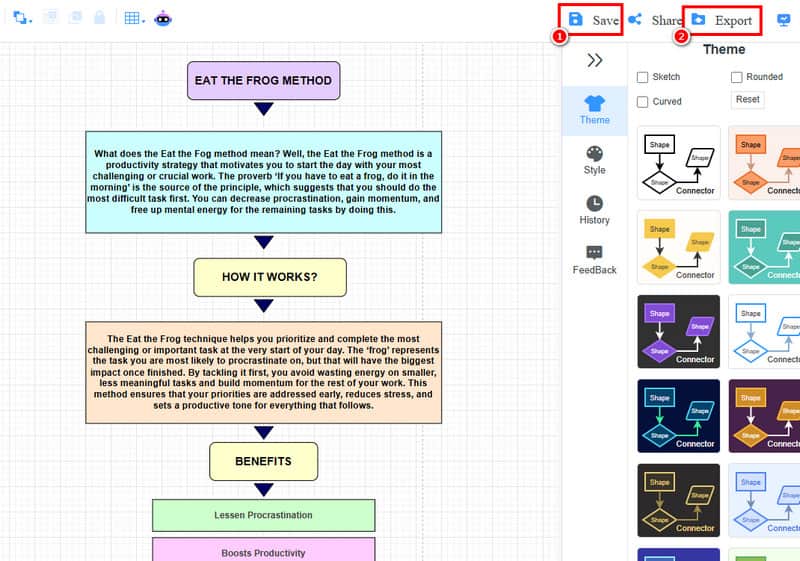Viewport: 800px width, 561px height.
Task: Click the presentation screen icon at top right
Action: [x=784, y=20]
